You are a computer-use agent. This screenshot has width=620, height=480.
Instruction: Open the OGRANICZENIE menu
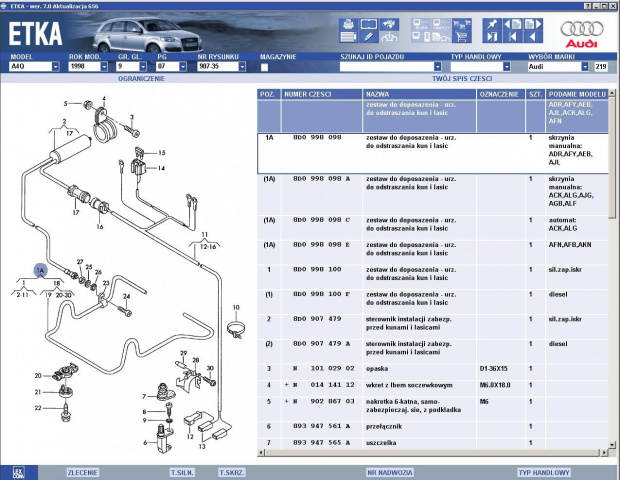click(141, 79)
